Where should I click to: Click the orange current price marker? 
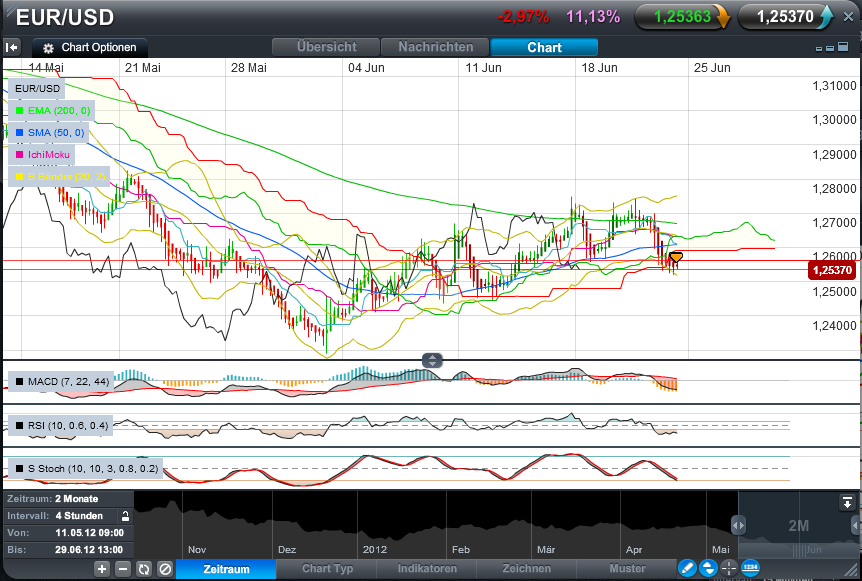pos(676,257)
